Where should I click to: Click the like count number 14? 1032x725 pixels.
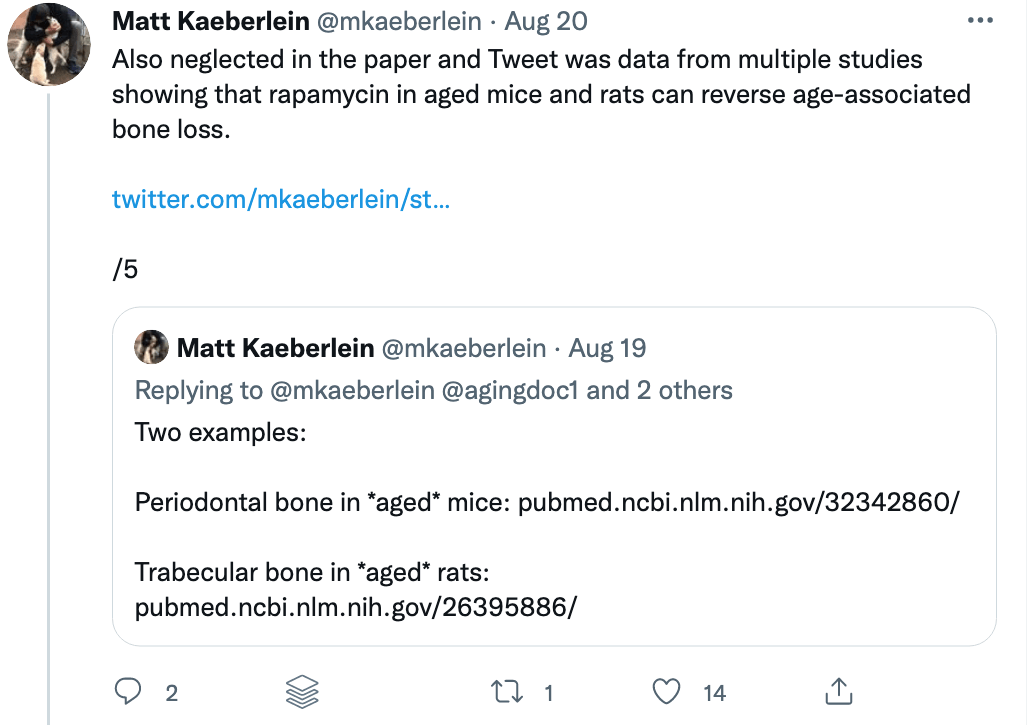tap(714, 692)
